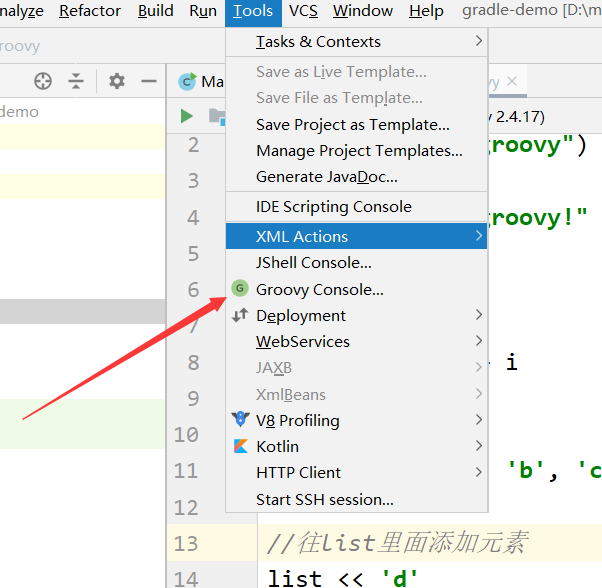602x588 pixels.
Task: Choose Generate JavaDoc from Tools menu
Action: click(x=327, y=176)
